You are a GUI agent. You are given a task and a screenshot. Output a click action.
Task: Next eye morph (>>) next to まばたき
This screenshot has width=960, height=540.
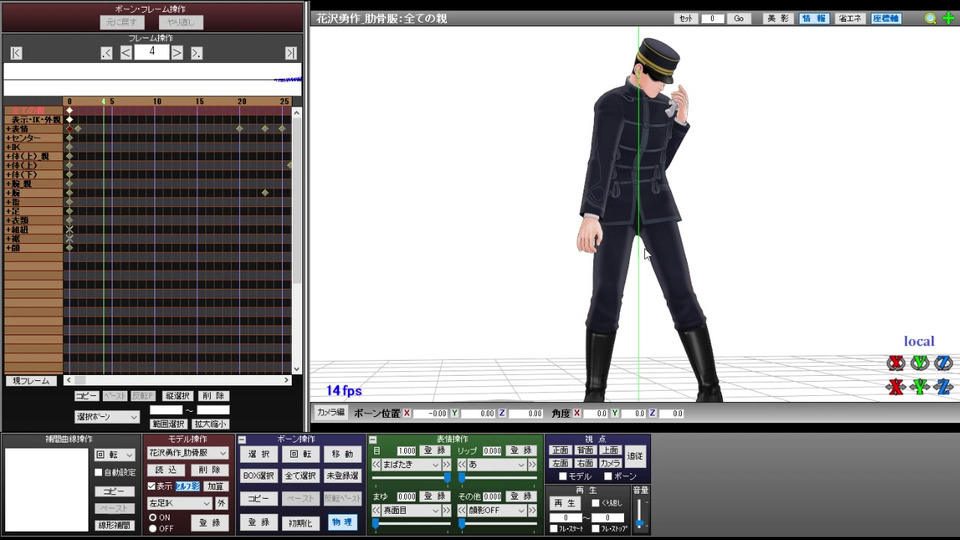446,465
